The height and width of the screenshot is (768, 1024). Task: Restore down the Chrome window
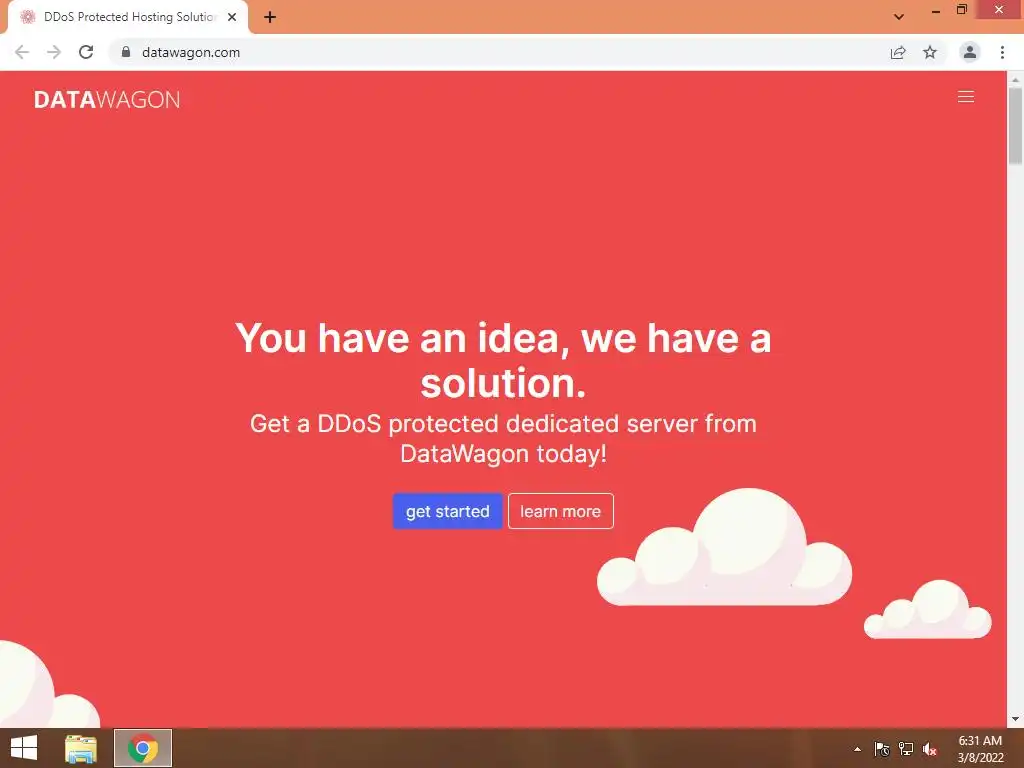click(961, 10)
